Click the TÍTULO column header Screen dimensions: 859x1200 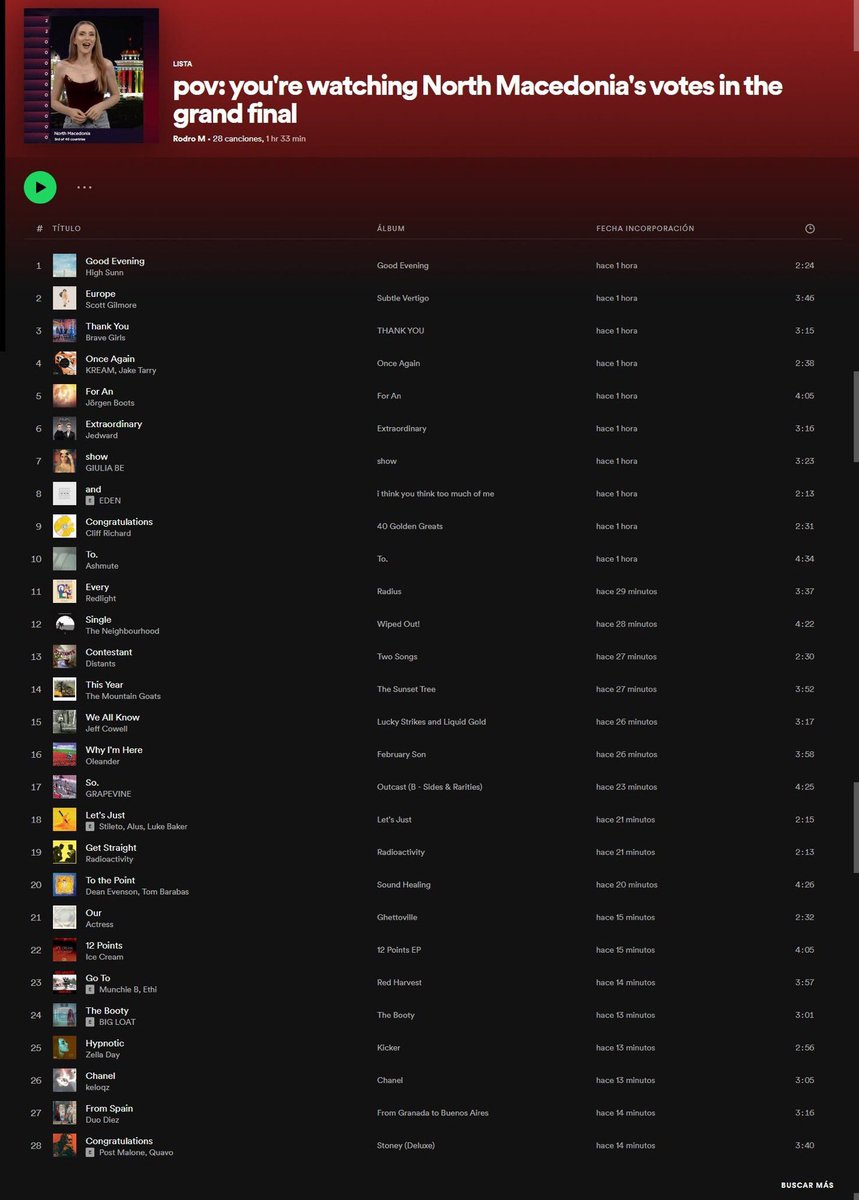point(66,228)
